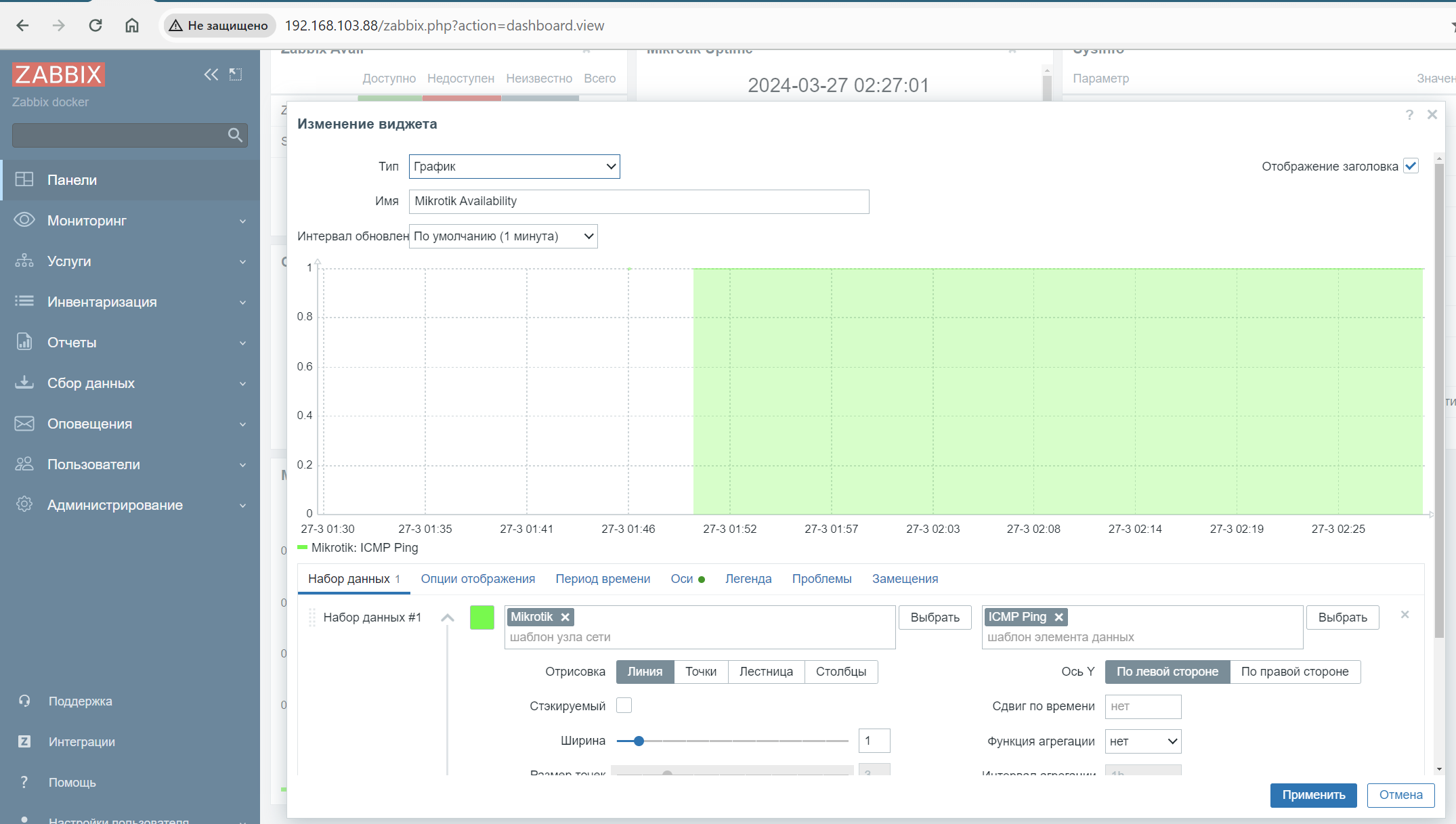Delete data set #1 with x icon
Viewport: 1456px width, 824px height.
tap(1405, 615)
